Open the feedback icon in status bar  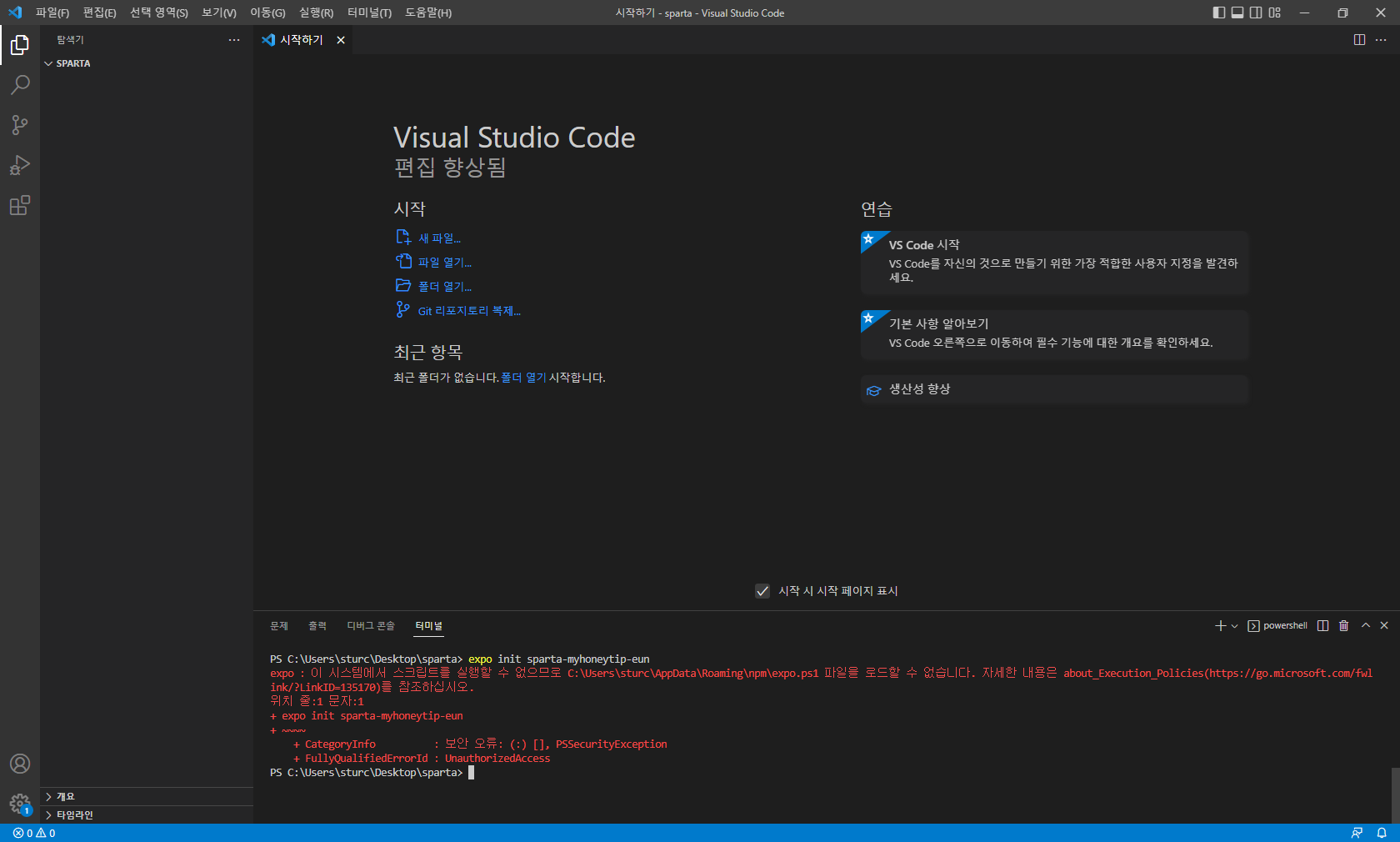[x=1357, y=833]
